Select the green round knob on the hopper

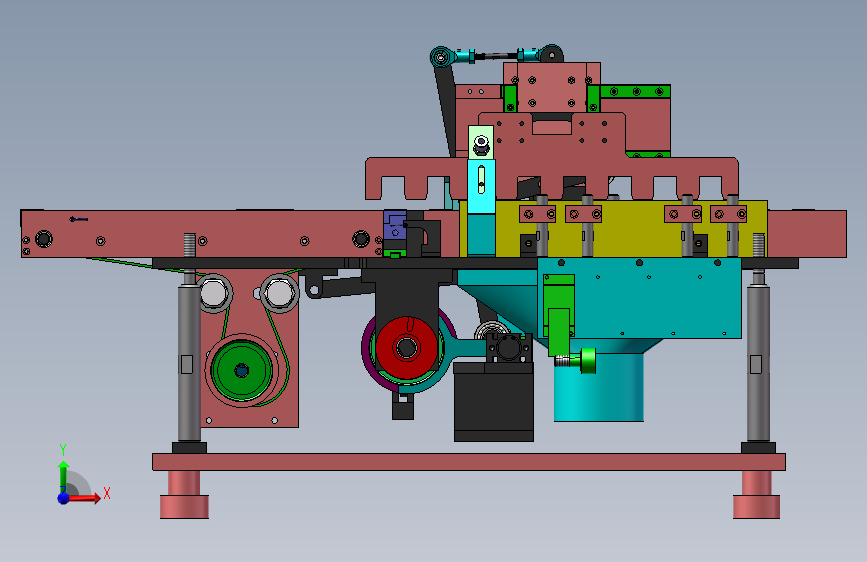point(588,361)
